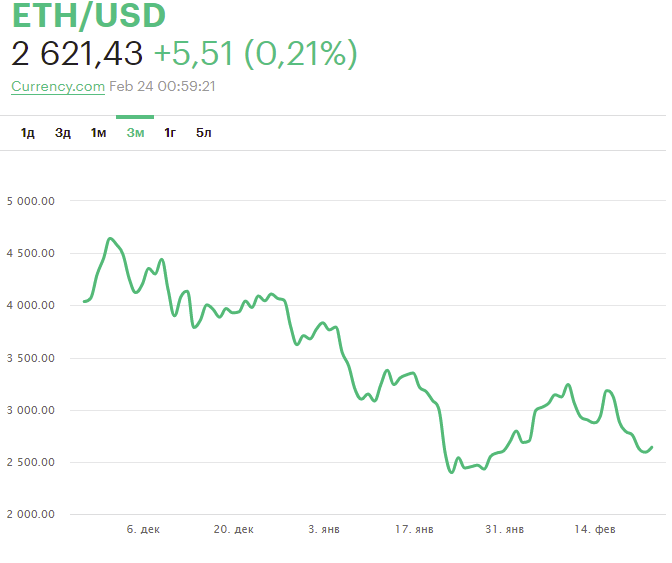672x563 pixels.
Task: Click the 14. фев date marker
Action: (x=597, y=529)
